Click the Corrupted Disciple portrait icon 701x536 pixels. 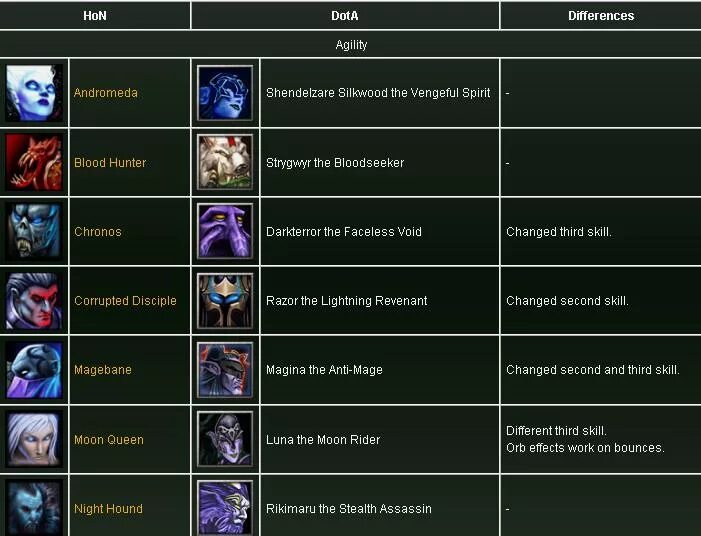click(34, 301)
